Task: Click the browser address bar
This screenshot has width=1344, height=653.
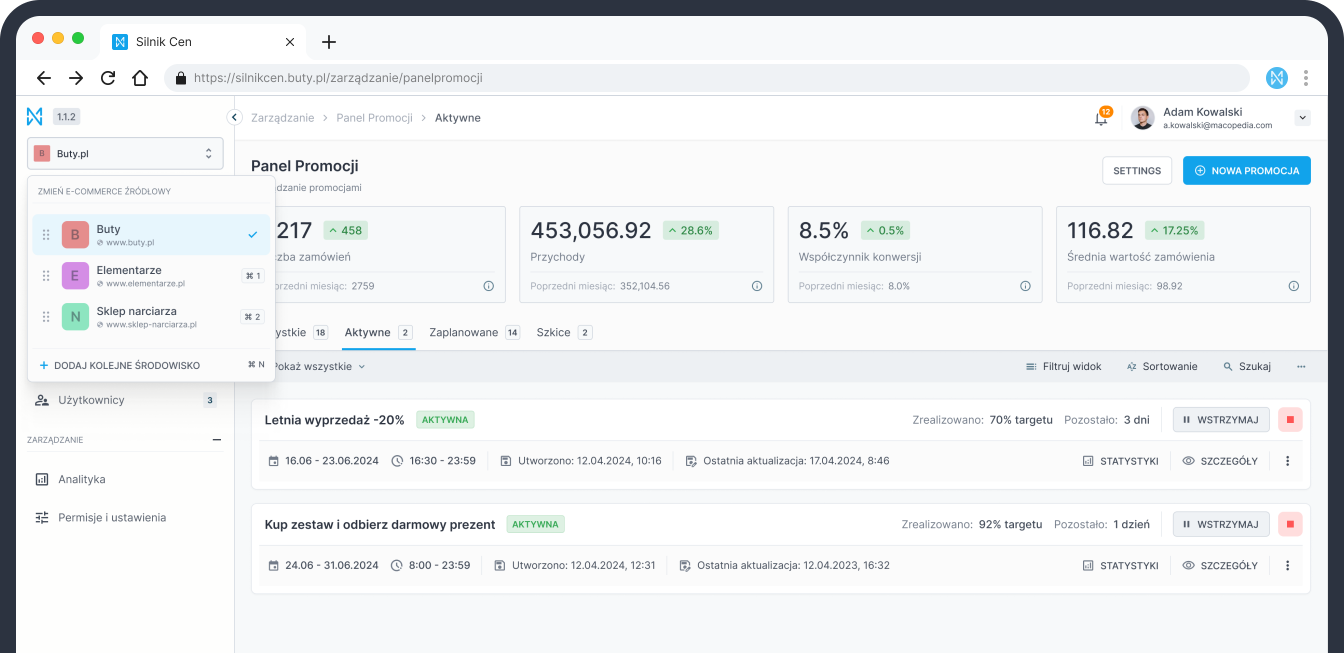Action: click(x=700, y=78)
